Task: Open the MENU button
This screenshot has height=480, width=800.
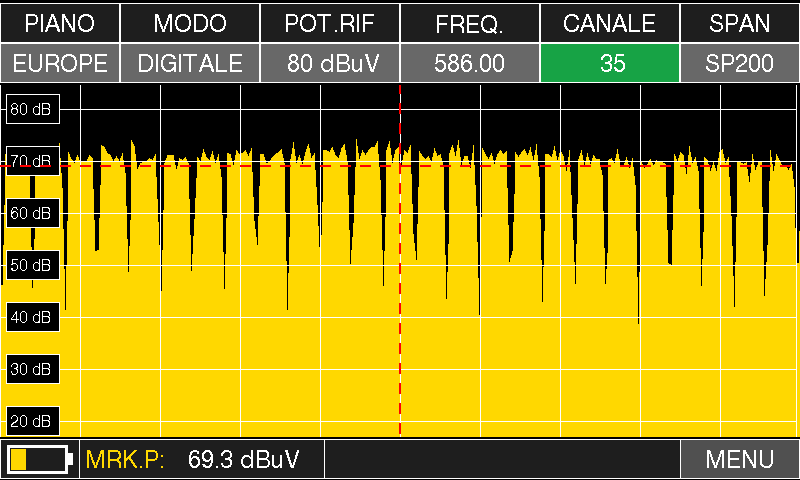Action: [x=740, y=459]
